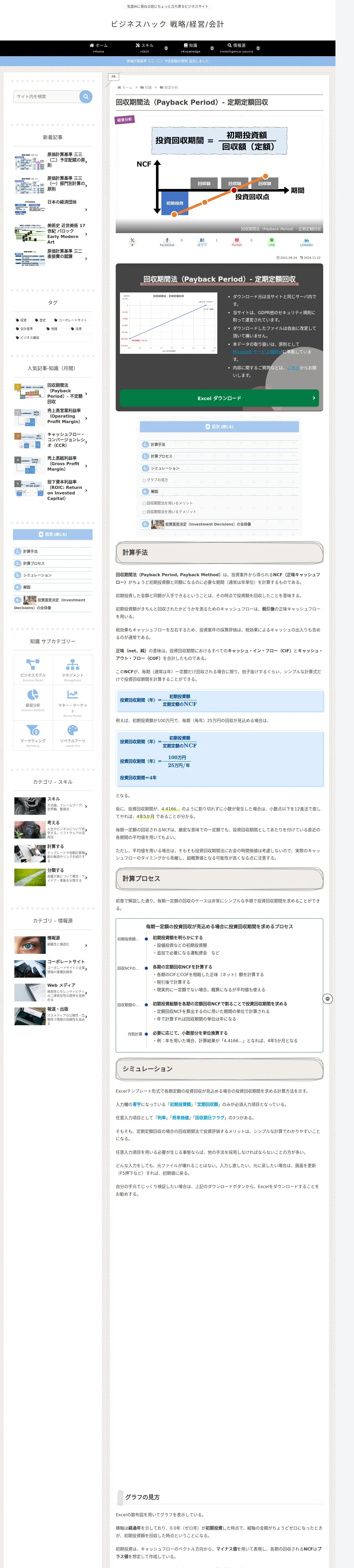This screenshot has height=1568, width=354.
Task: Open the 知識 navigation menu item
Action: [x=190, y=48]
